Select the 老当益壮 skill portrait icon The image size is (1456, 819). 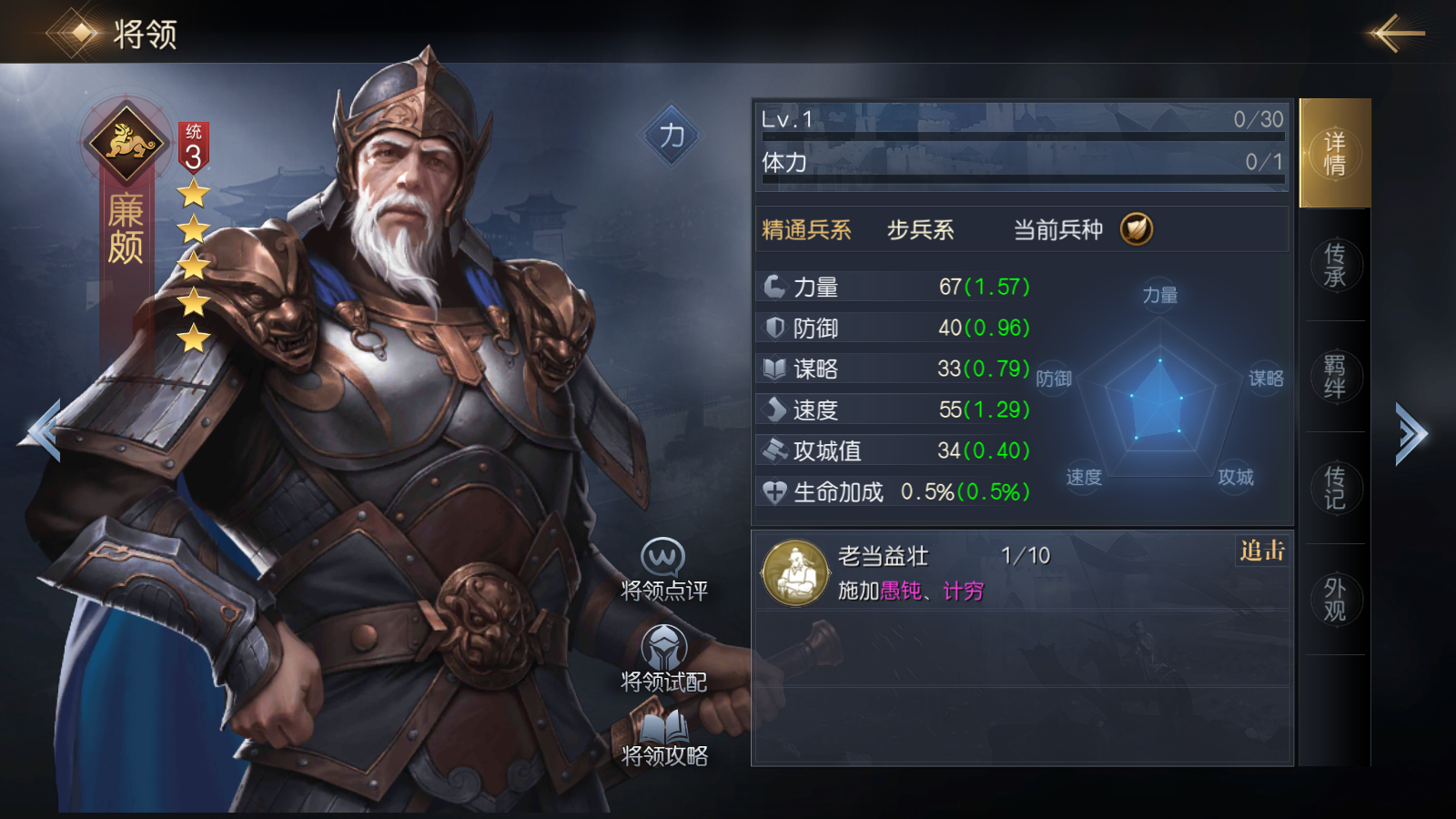point(795,573)
